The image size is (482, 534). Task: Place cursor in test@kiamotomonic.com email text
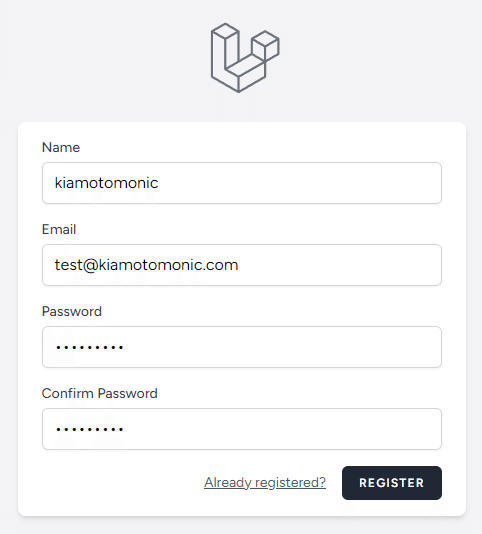146,265
